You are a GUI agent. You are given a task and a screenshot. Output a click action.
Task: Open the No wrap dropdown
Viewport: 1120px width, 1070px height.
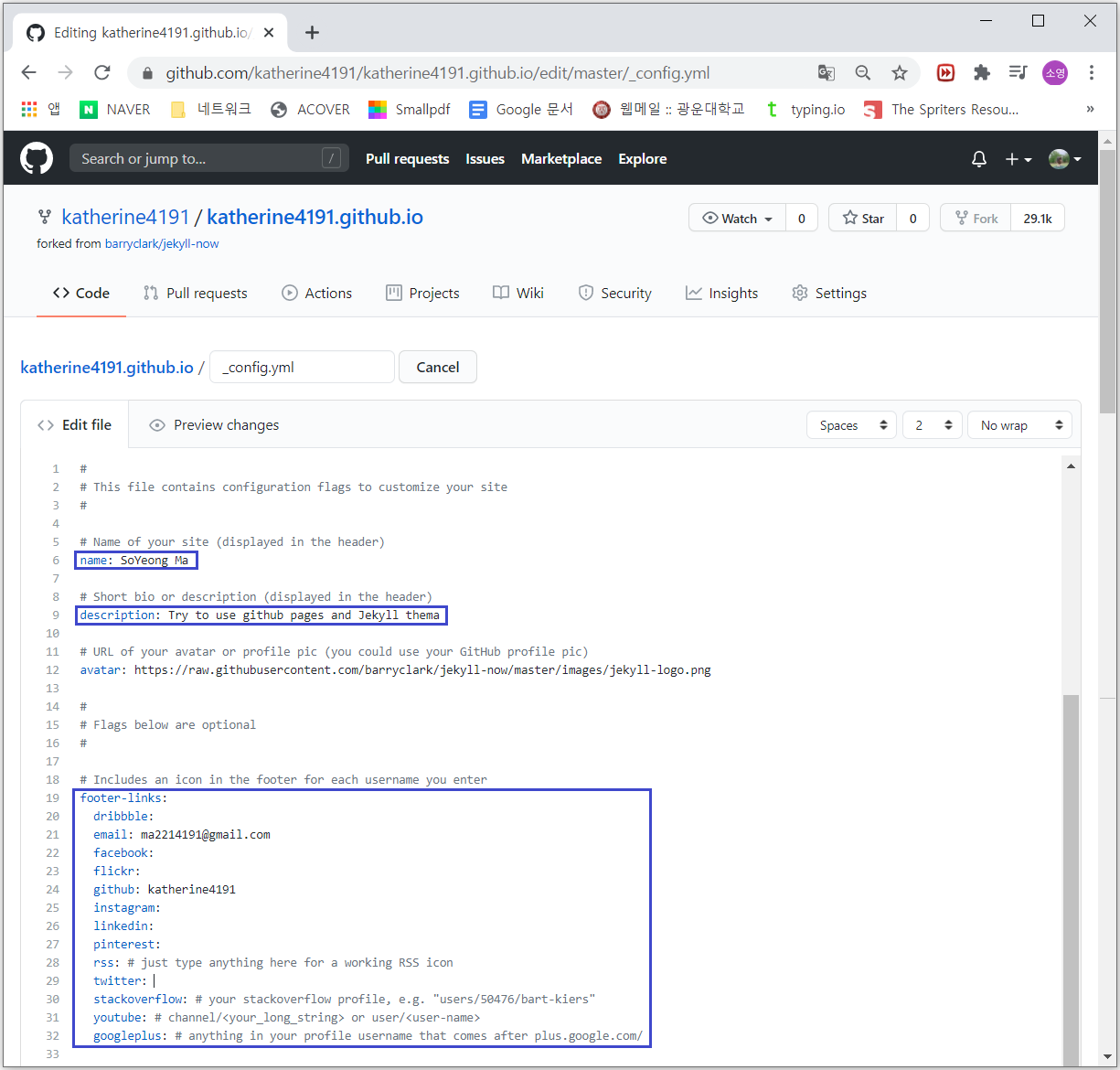1019,425
